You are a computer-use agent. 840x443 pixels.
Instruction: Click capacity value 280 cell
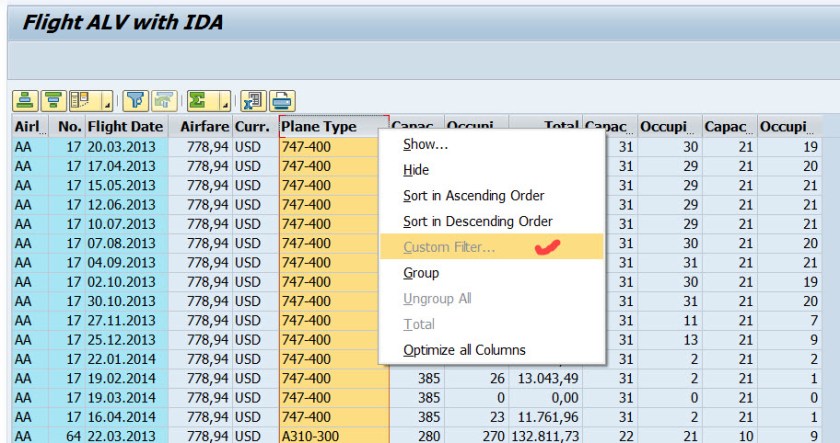tap(417, 436)
